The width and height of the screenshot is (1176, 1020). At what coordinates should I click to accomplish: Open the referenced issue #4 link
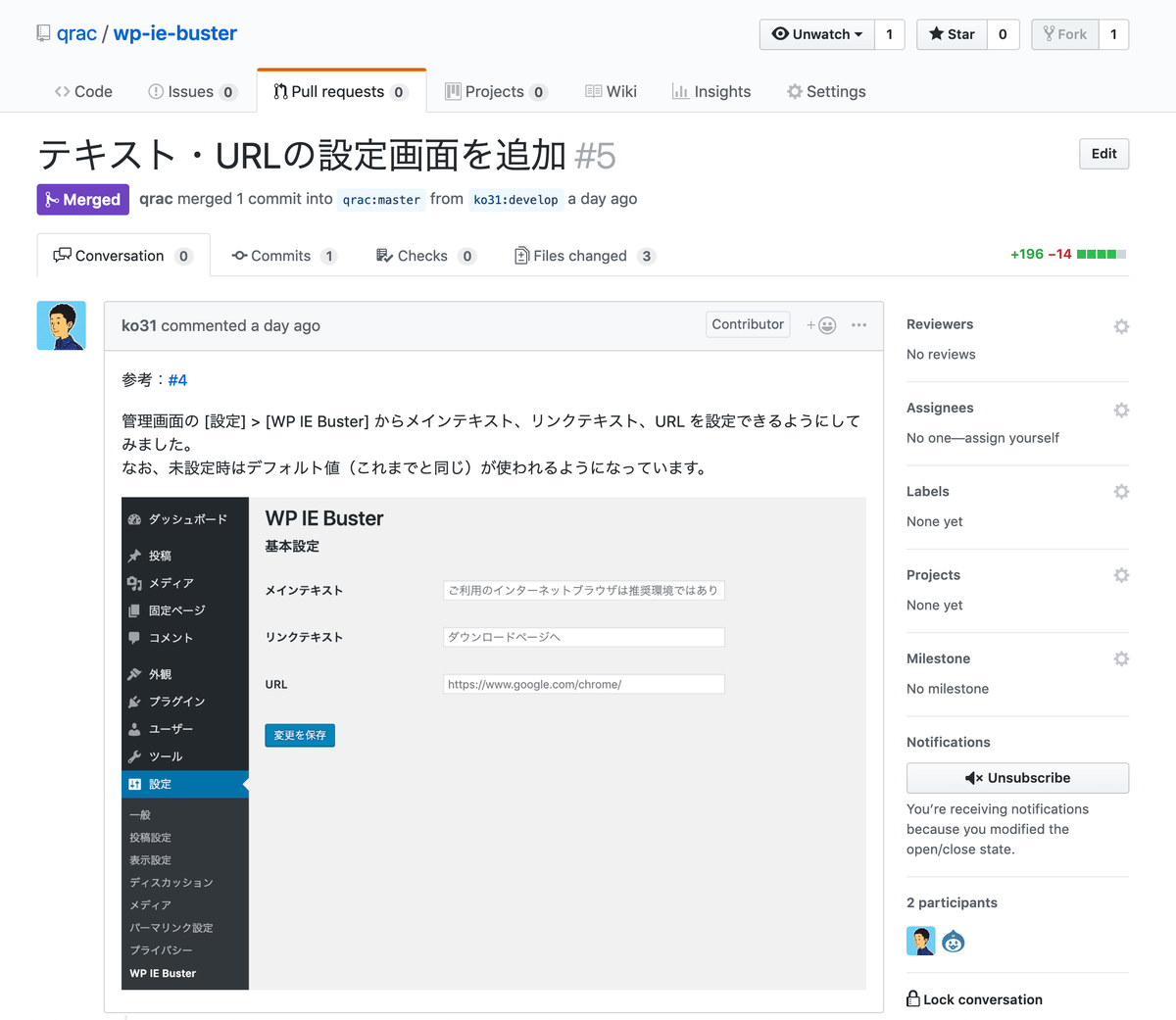[x=177, y=380]
